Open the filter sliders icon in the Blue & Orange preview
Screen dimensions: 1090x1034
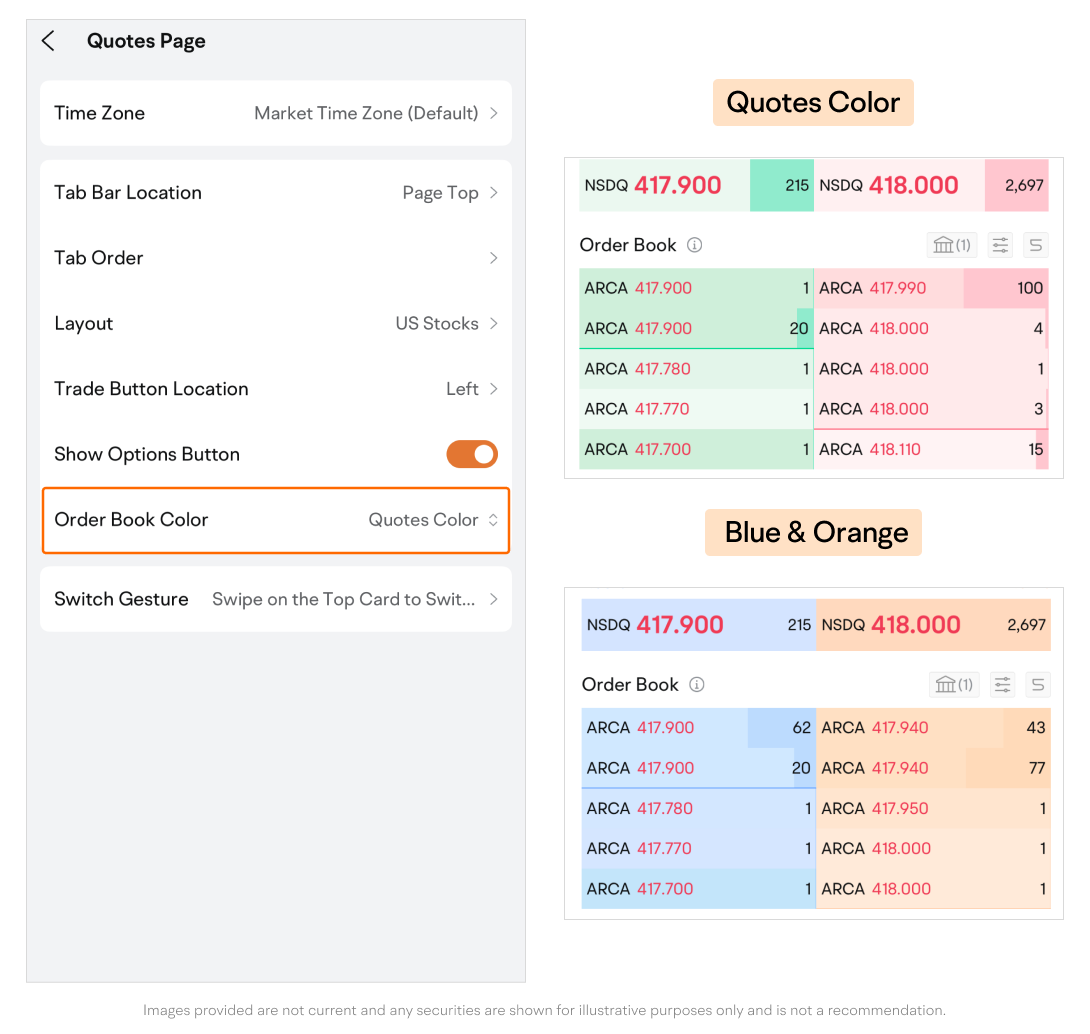(1002, 685)
